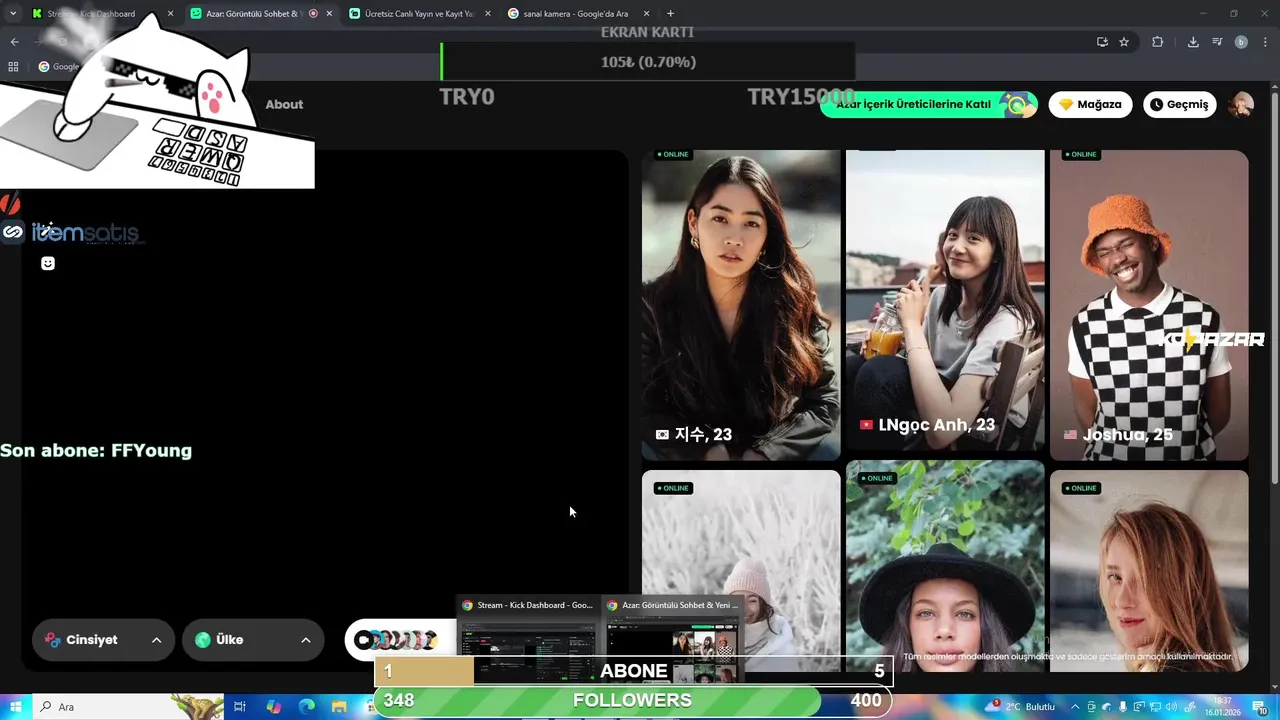1280x720 pixels.
Task: Expand the Cinsiyet gender filter
Action: click(x=103, y=640)
